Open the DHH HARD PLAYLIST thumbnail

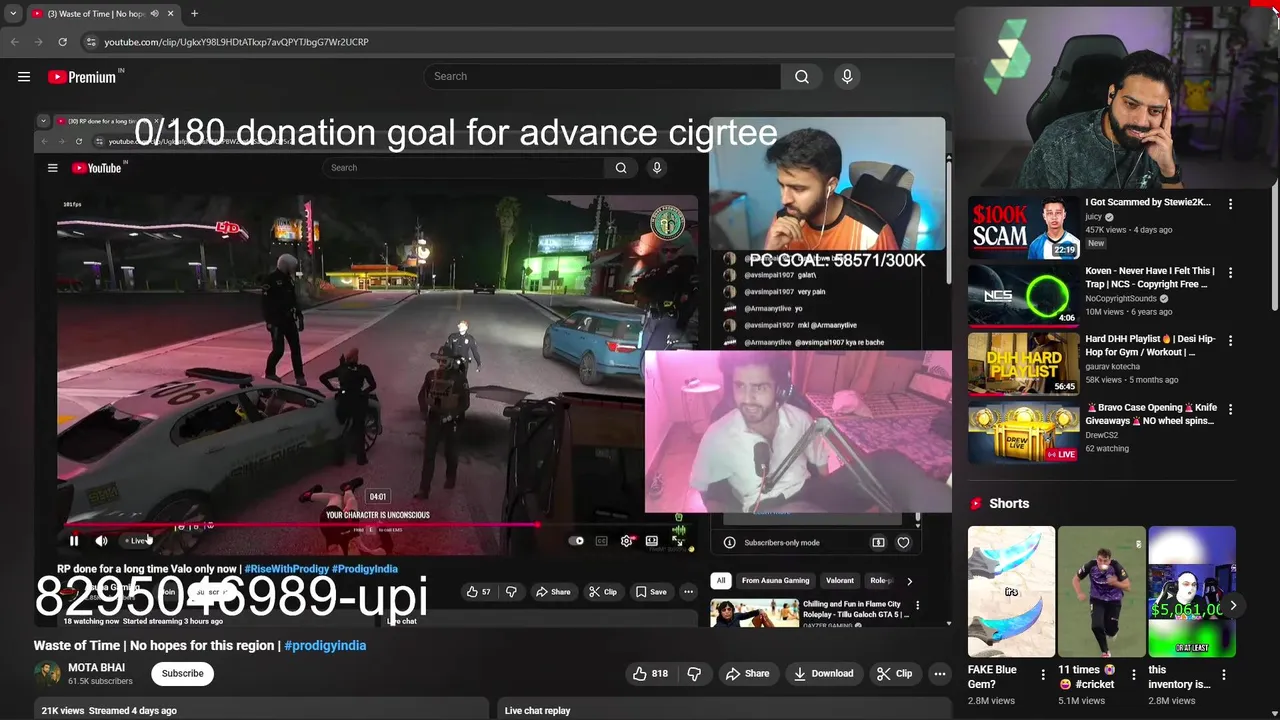tap(1023, 363)
